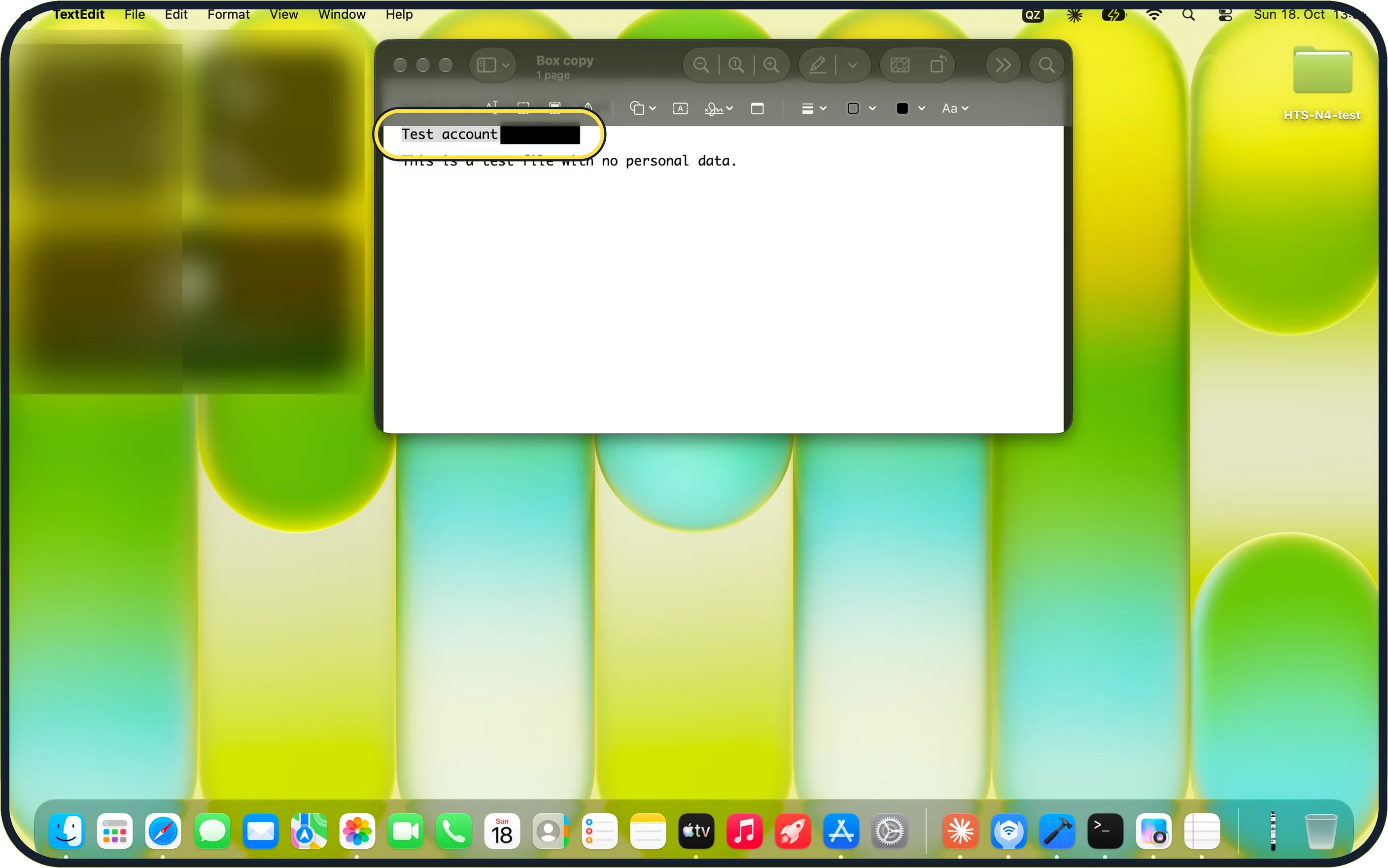Launch Finder from the Dock

pyautogui.click(x=66, y=831)
